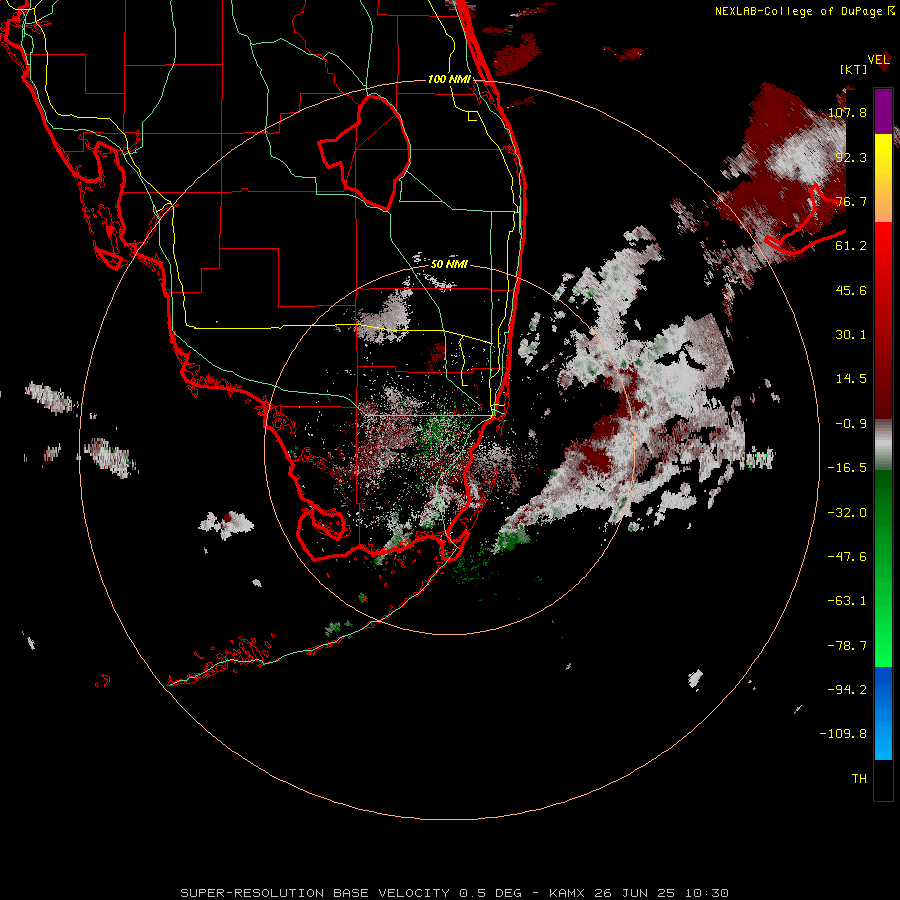Click the NEXLAB-College of DuPage label
The width and height of the screenshot is (900, 900).
798,11
